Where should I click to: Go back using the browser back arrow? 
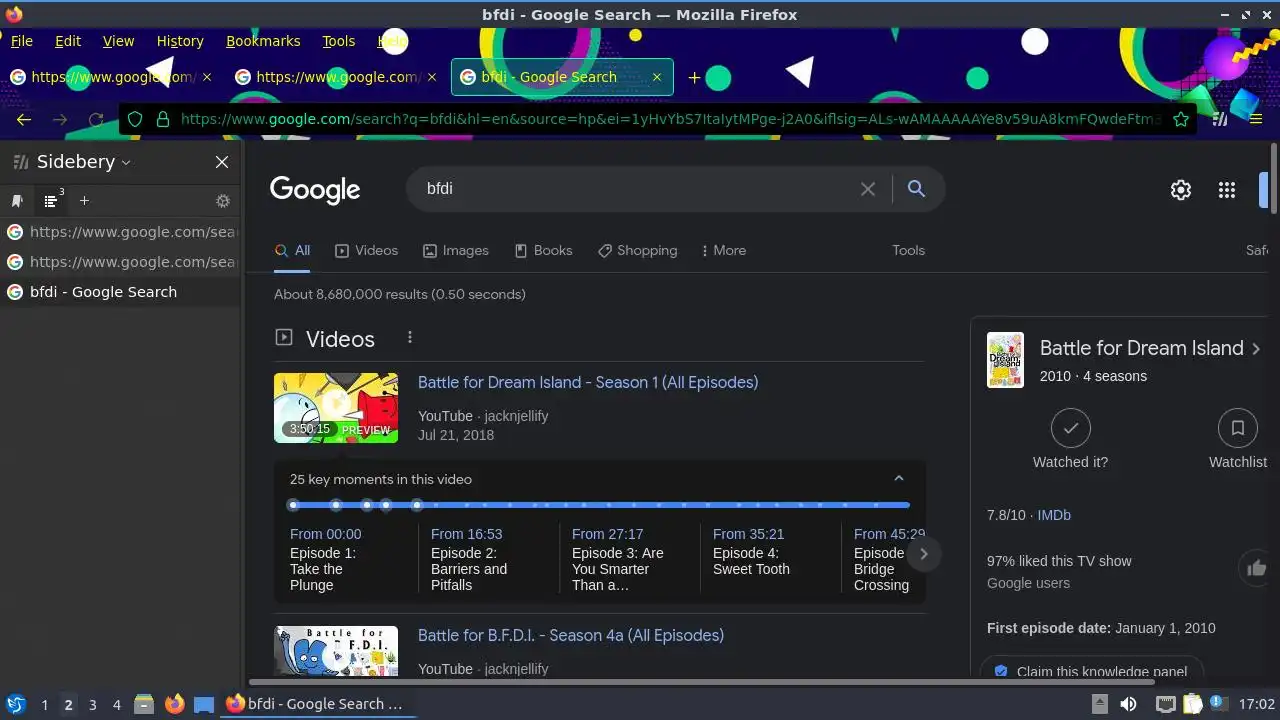[x=24, y=119]
